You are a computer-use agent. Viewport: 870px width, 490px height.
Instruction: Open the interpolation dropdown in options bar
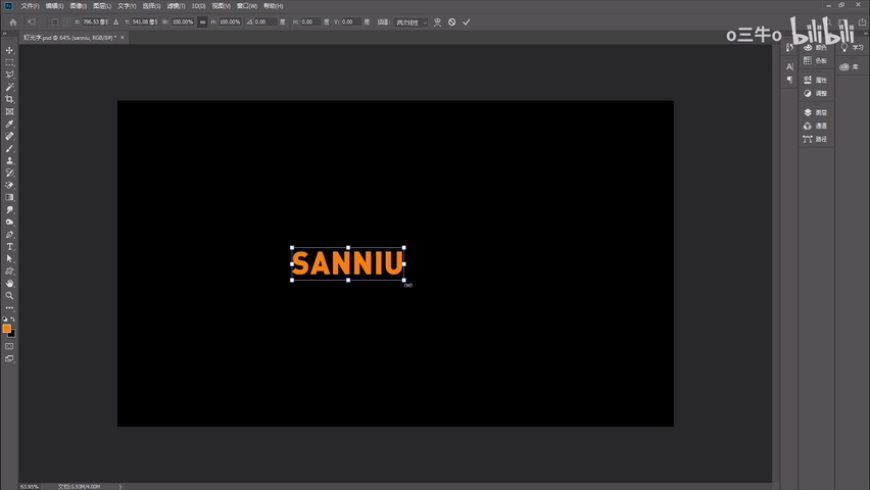point(411,21)
